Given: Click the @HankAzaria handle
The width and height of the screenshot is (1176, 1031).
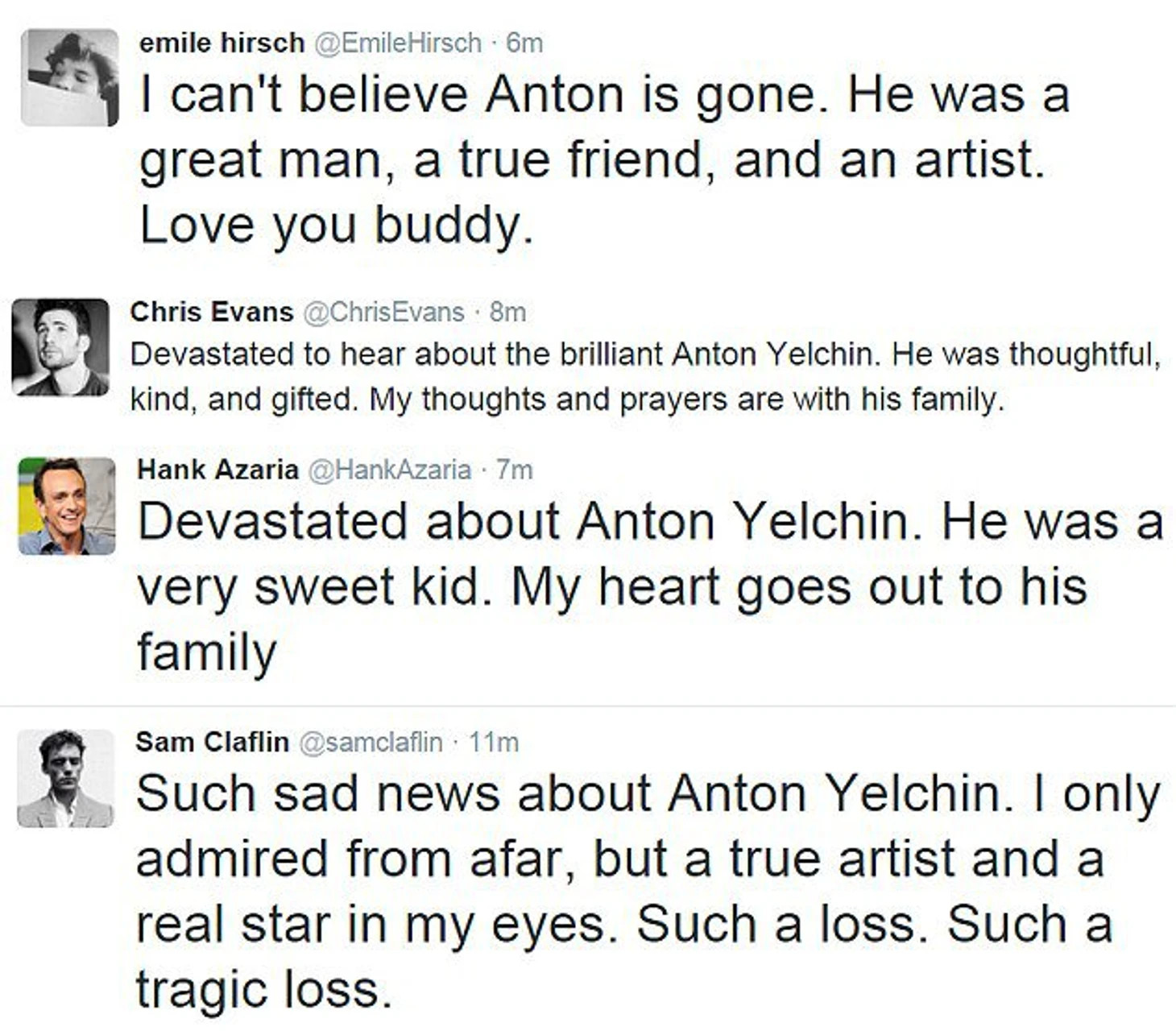Looking at the screenshot, I should point(389,469).
